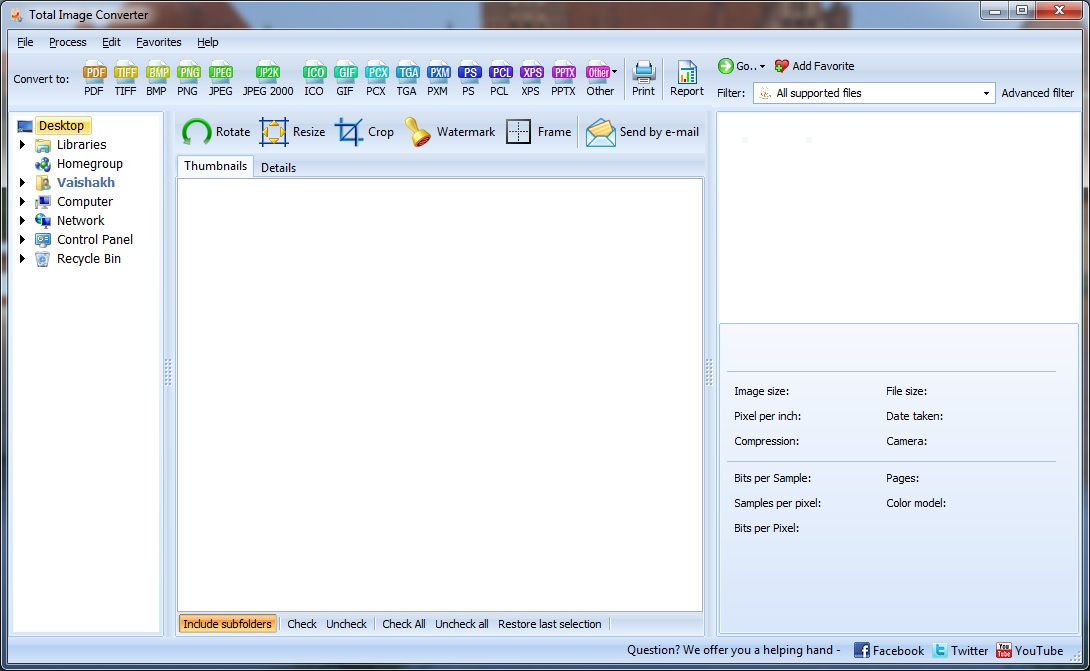Expand the Computer tree node
Image resolution: width=1090 pixels, height=671 pixels.
[x=22, y=202]
